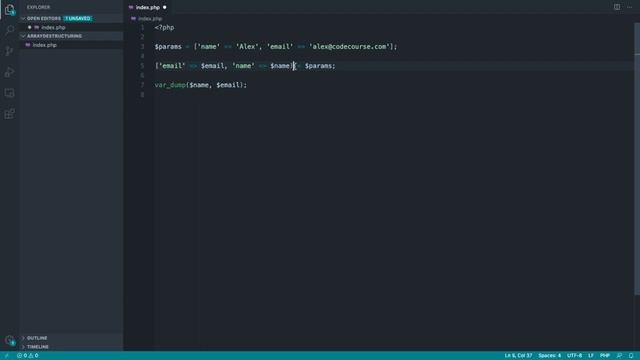Change indentation via Spaces: 4

pyautogui.click(x=549, y=356)
